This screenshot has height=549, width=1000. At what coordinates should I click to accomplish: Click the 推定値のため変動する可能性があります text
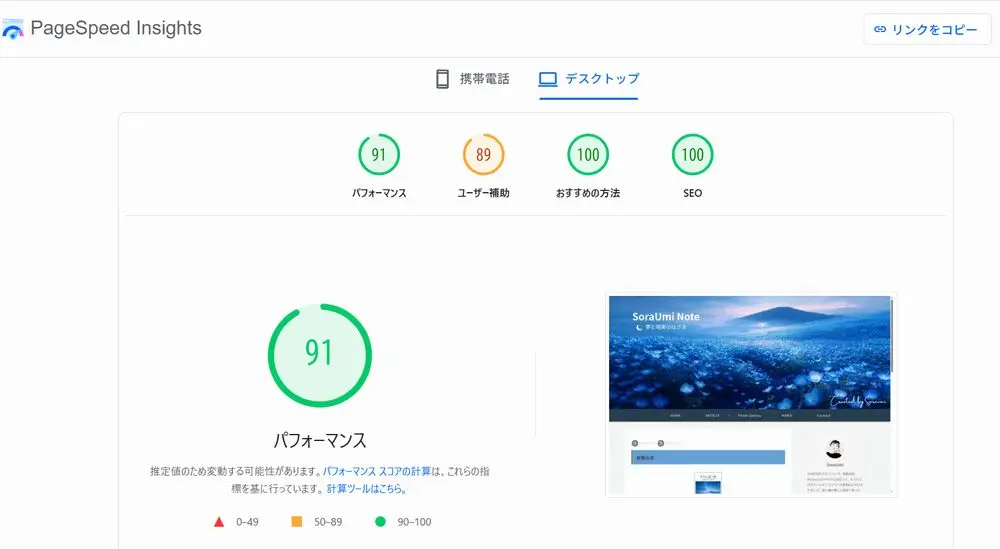click(x=236, y=471)
